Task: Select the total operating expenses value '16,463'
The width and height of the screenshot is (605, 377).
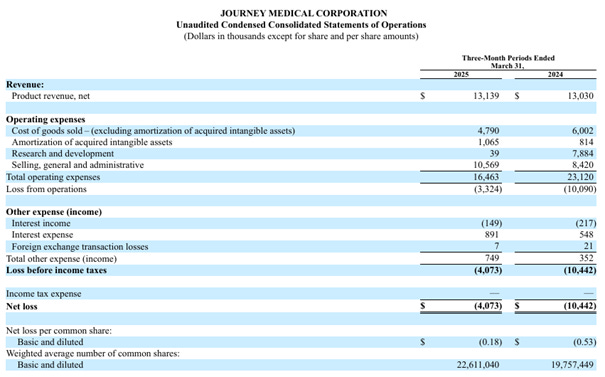Action: [x=486, y=177]
